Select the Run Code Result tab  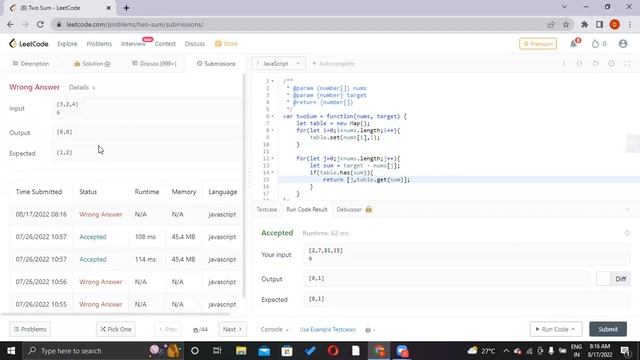(x=307, y=209)
